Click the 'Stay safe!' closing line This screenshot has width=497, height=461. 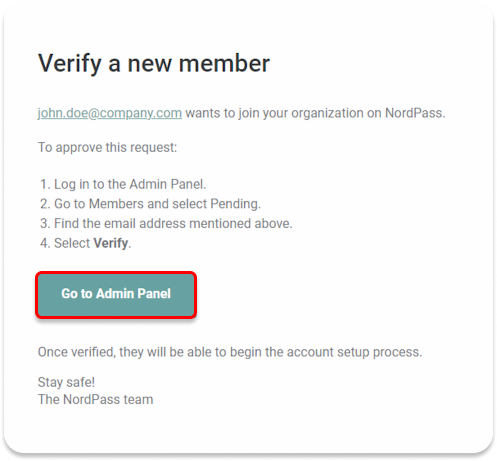[x=66, y=382]
